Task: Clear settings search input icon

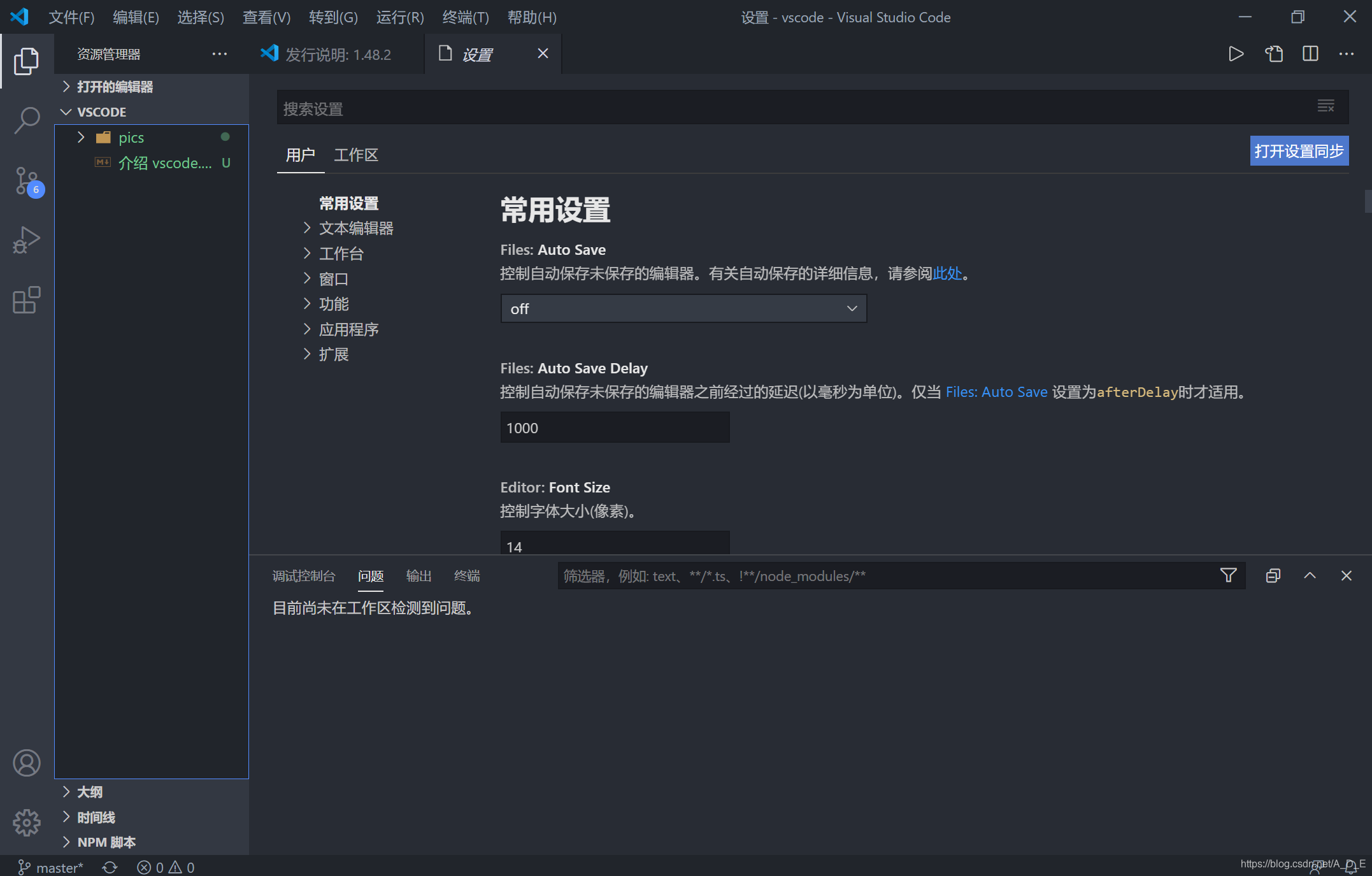Action: (x=1326, y=106)
